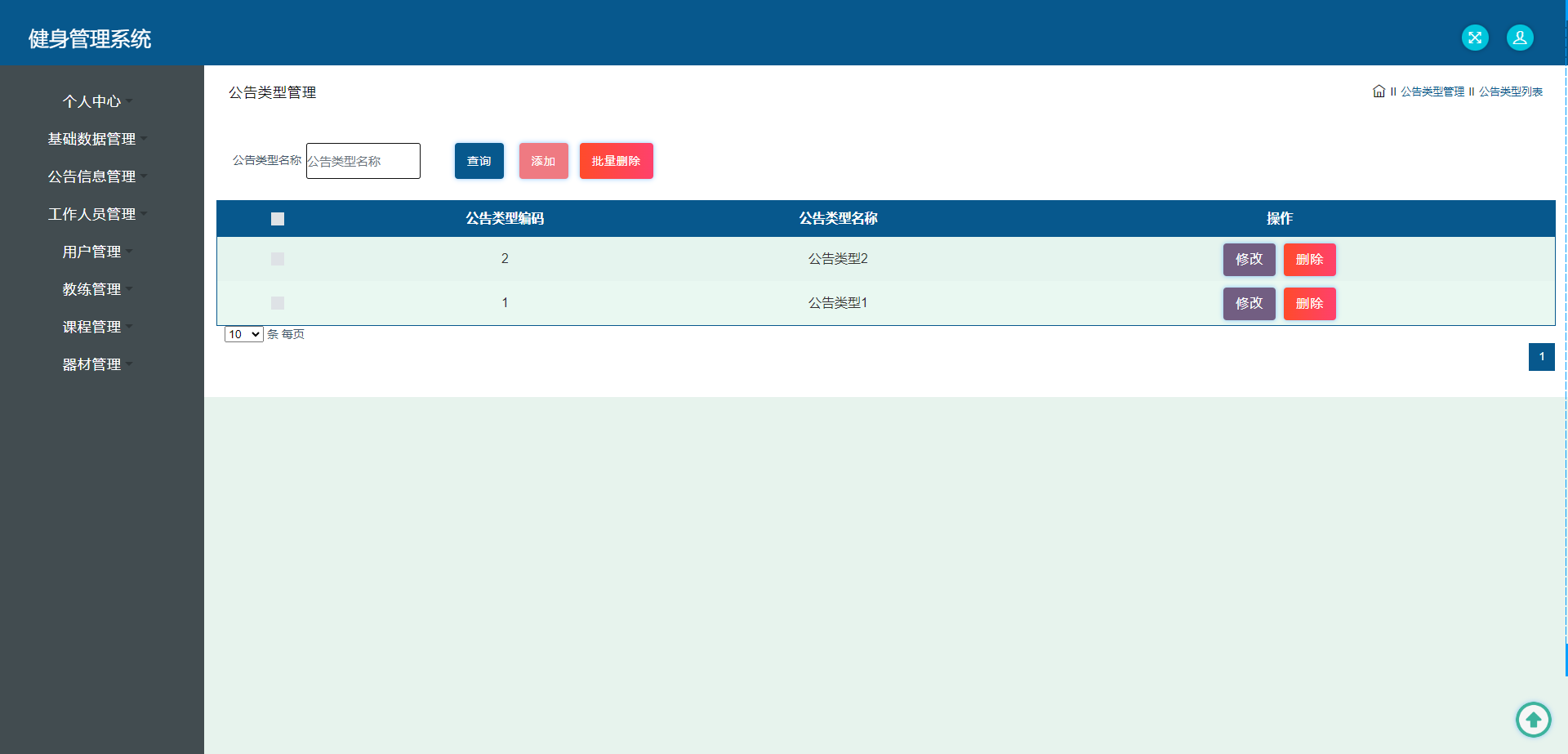Click the fullscreen toggle icon in header
This screenshot has height=754, width=1568.
coord(1475,38)
